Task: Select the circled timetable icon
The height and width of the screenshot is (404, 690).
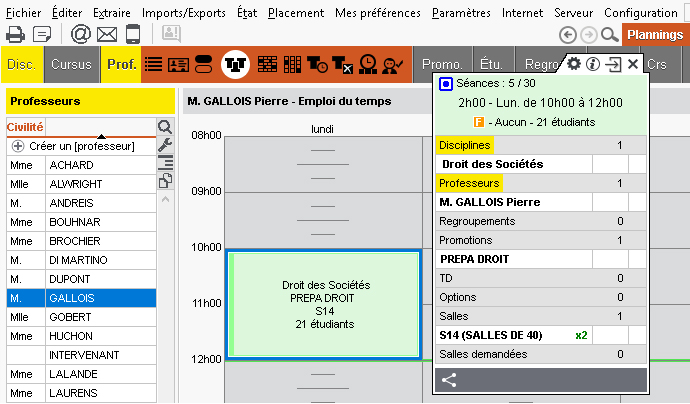Action: click(235, 65)
